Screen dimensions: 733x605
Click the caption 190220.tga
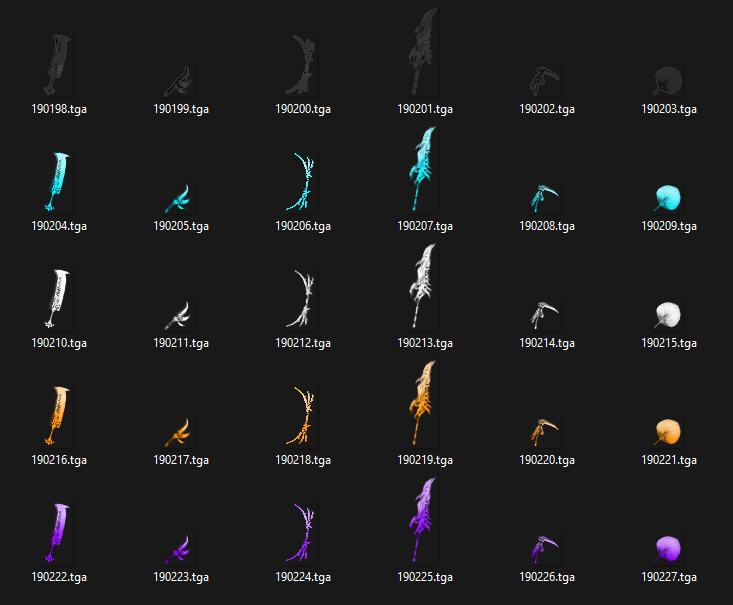pos(547,460)
